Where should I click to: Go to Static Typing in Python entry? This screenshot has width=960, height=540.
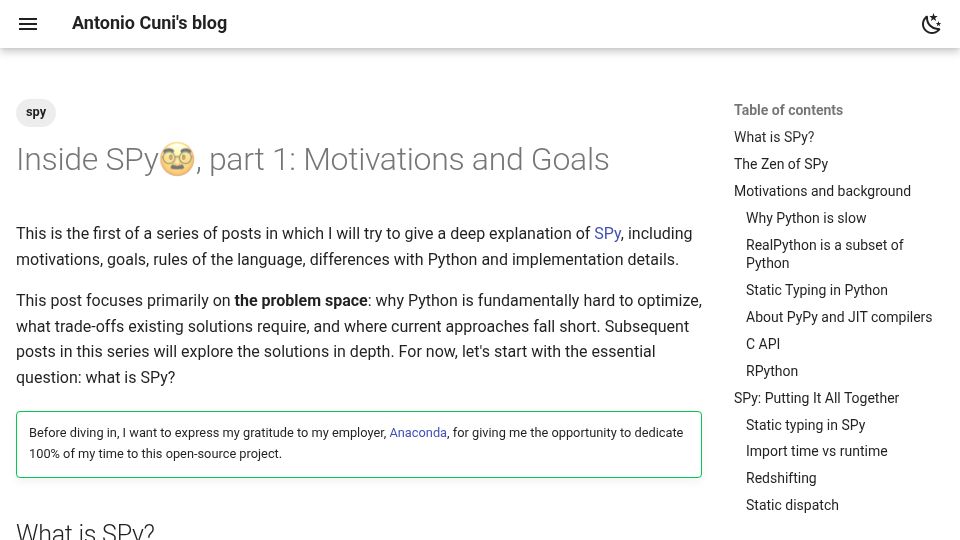[816, 290]
